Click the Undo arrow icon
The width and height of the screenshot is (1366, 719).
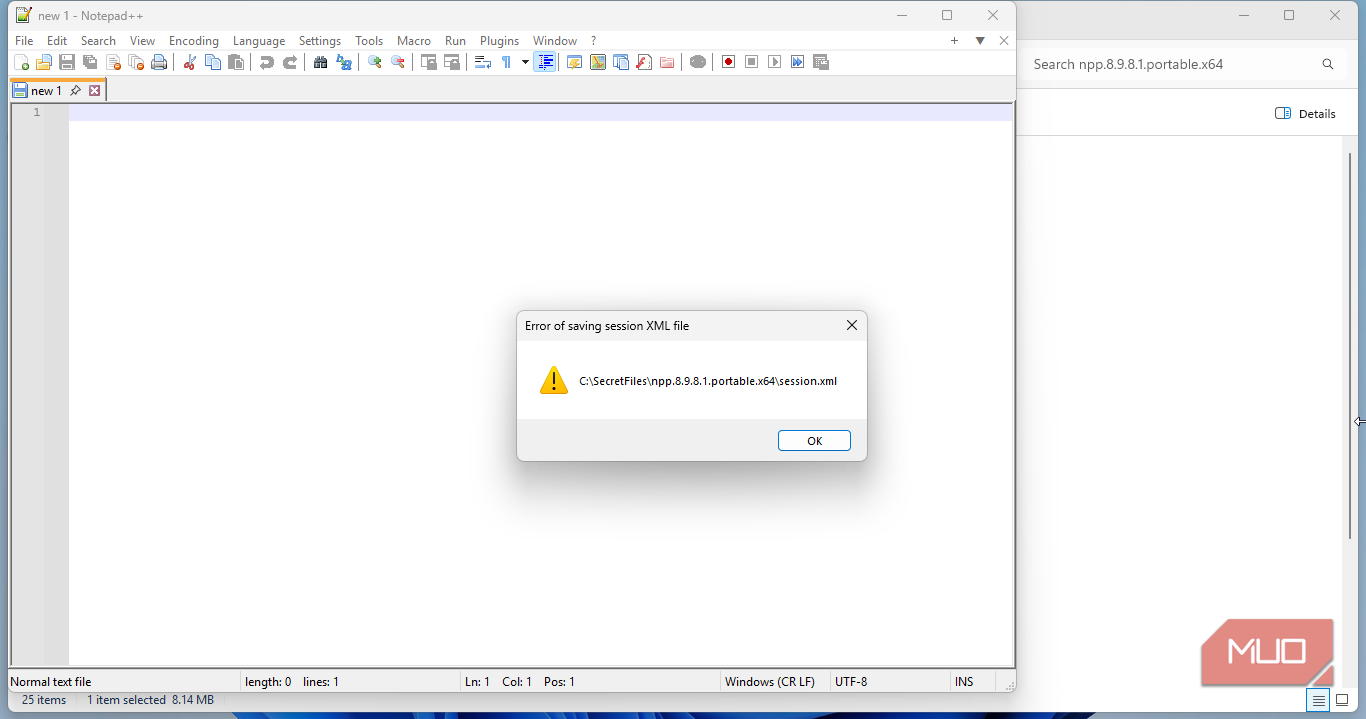pos(266,62)
